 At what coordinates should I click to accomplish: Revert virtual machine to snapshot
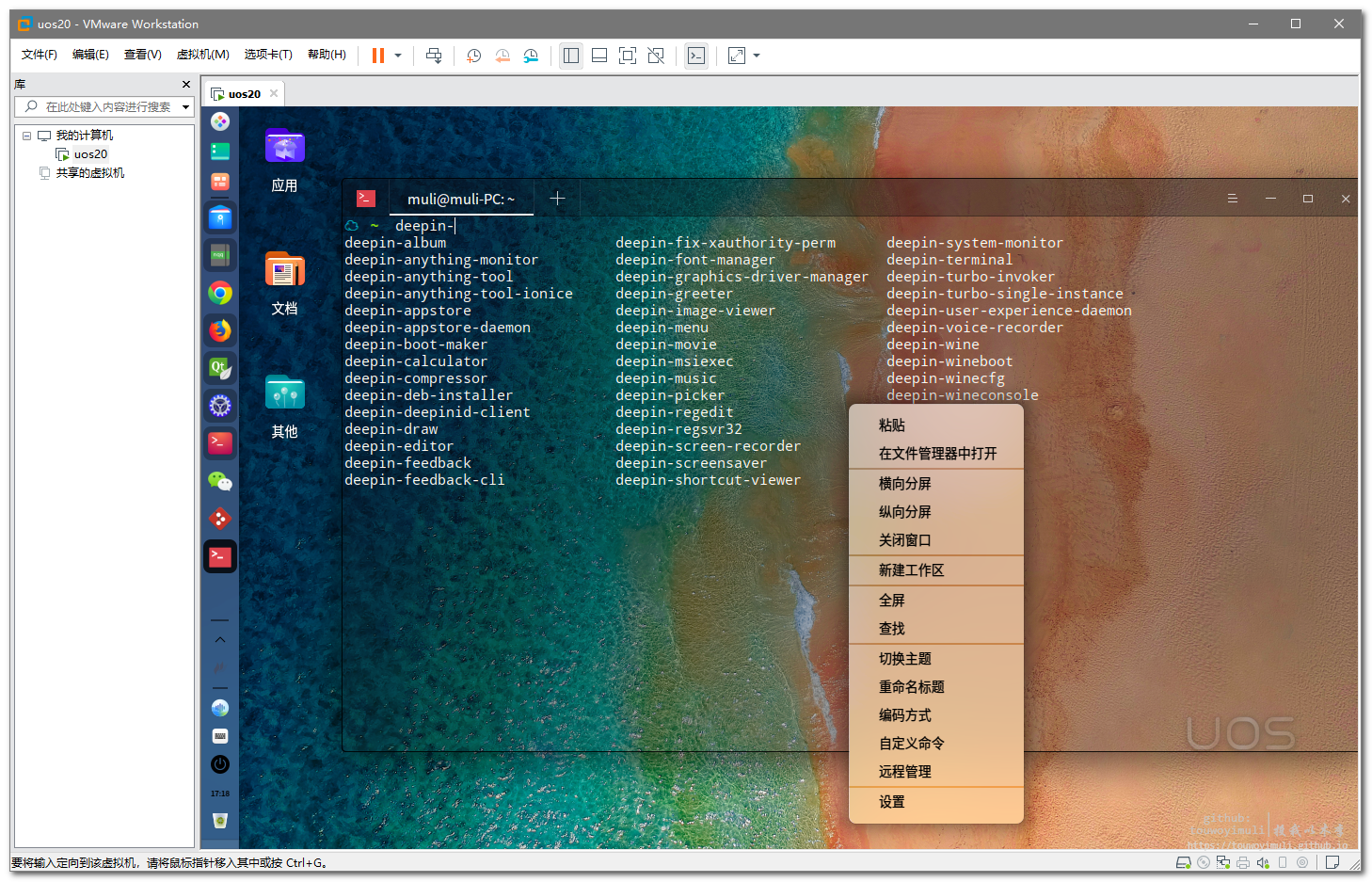[503, 56]
